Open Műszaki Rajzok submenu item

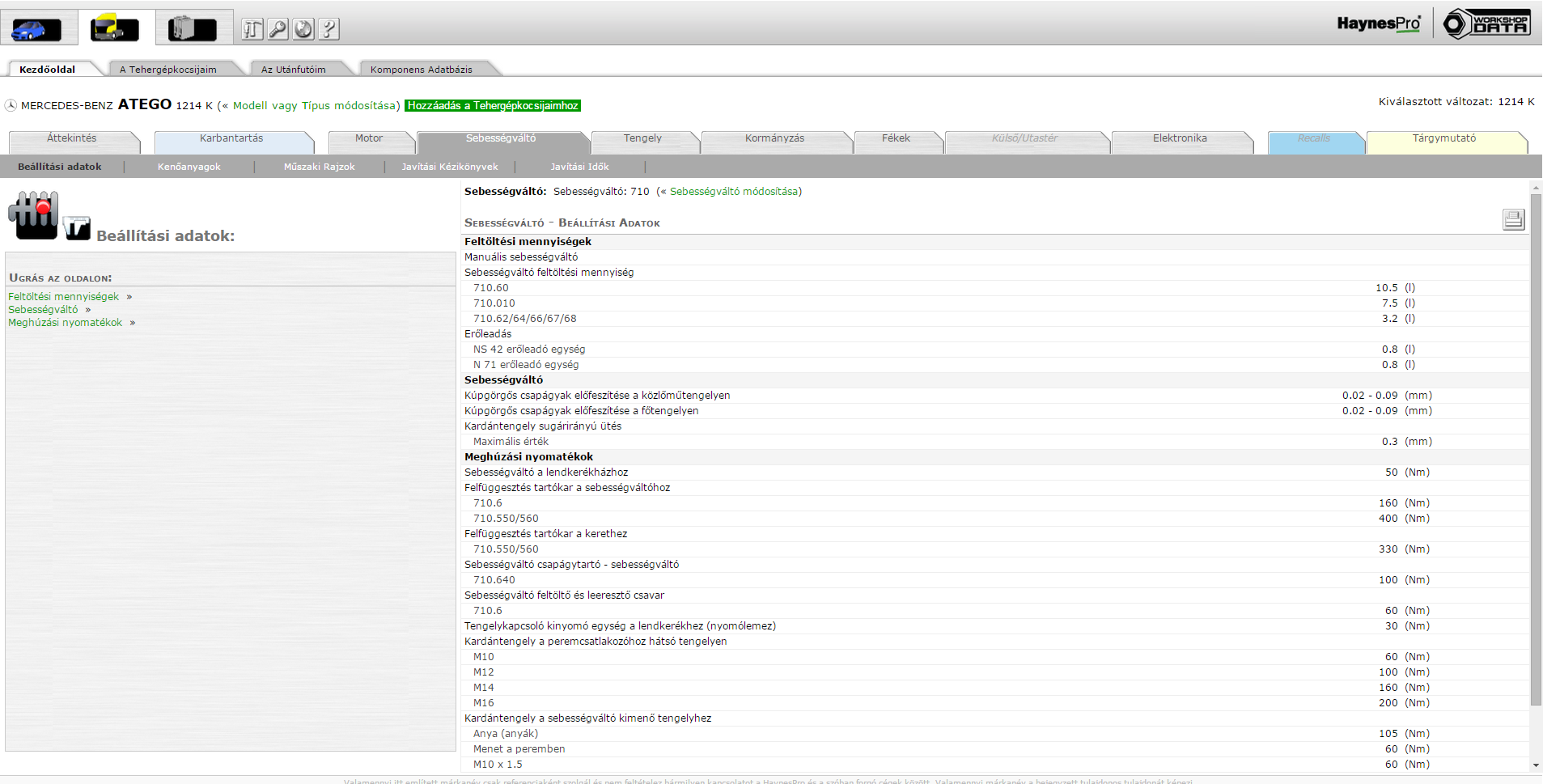319,167
